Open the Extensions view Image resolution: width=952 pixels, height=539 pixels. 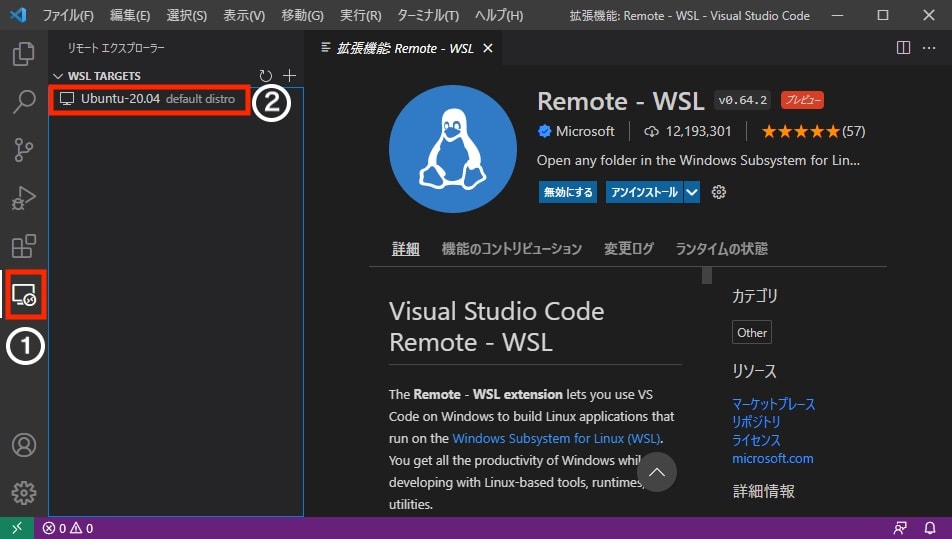click(x=24, y=246)
